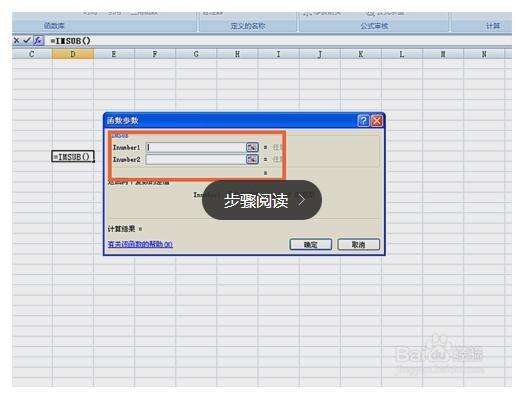528x394 pixels.
Task: Click the 公式审核 ribbon group label
Action: click(x=374, y=26)
